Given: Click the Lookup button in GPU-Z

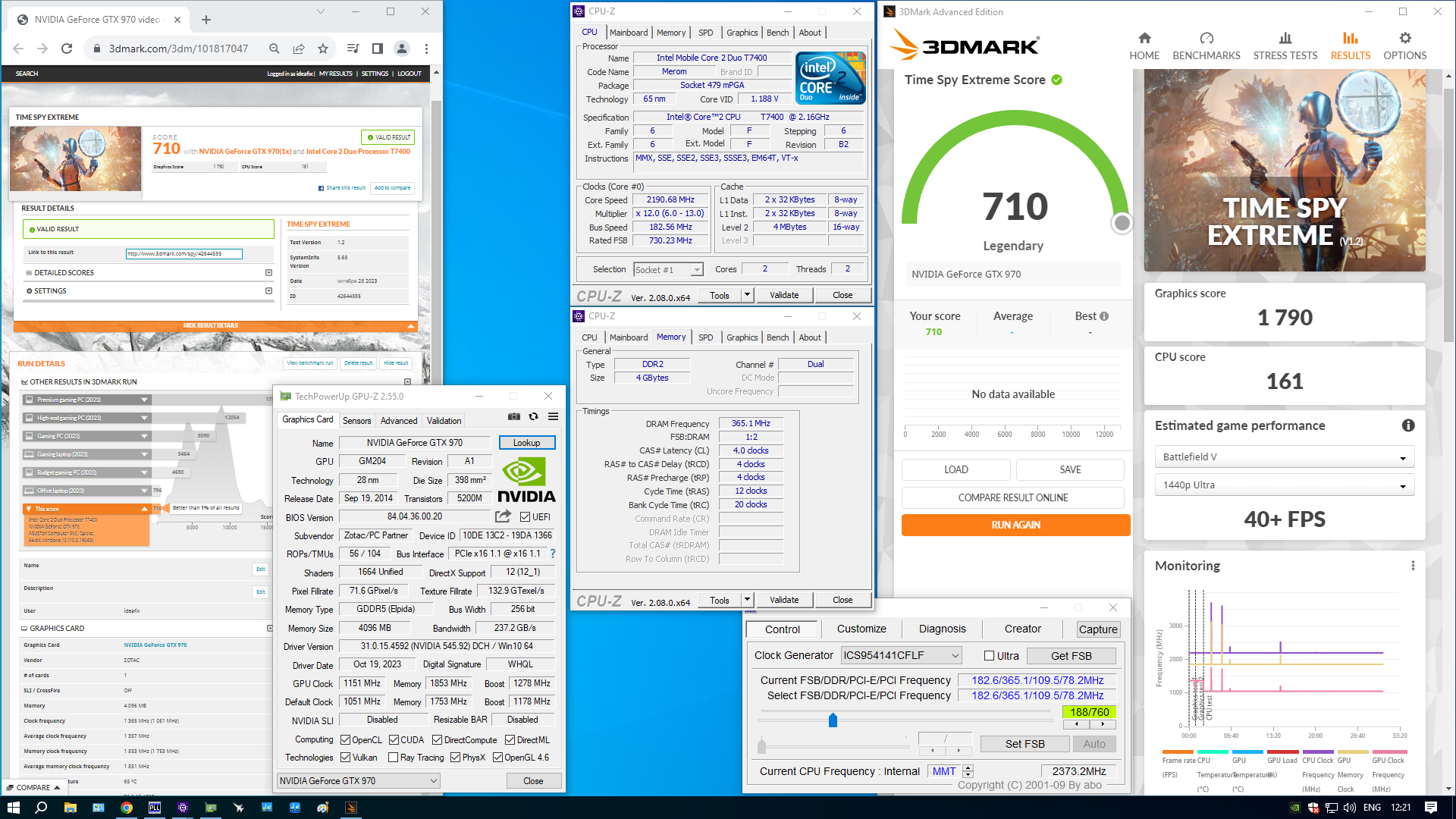Looking at the screenshot, I should pos(526,443).
